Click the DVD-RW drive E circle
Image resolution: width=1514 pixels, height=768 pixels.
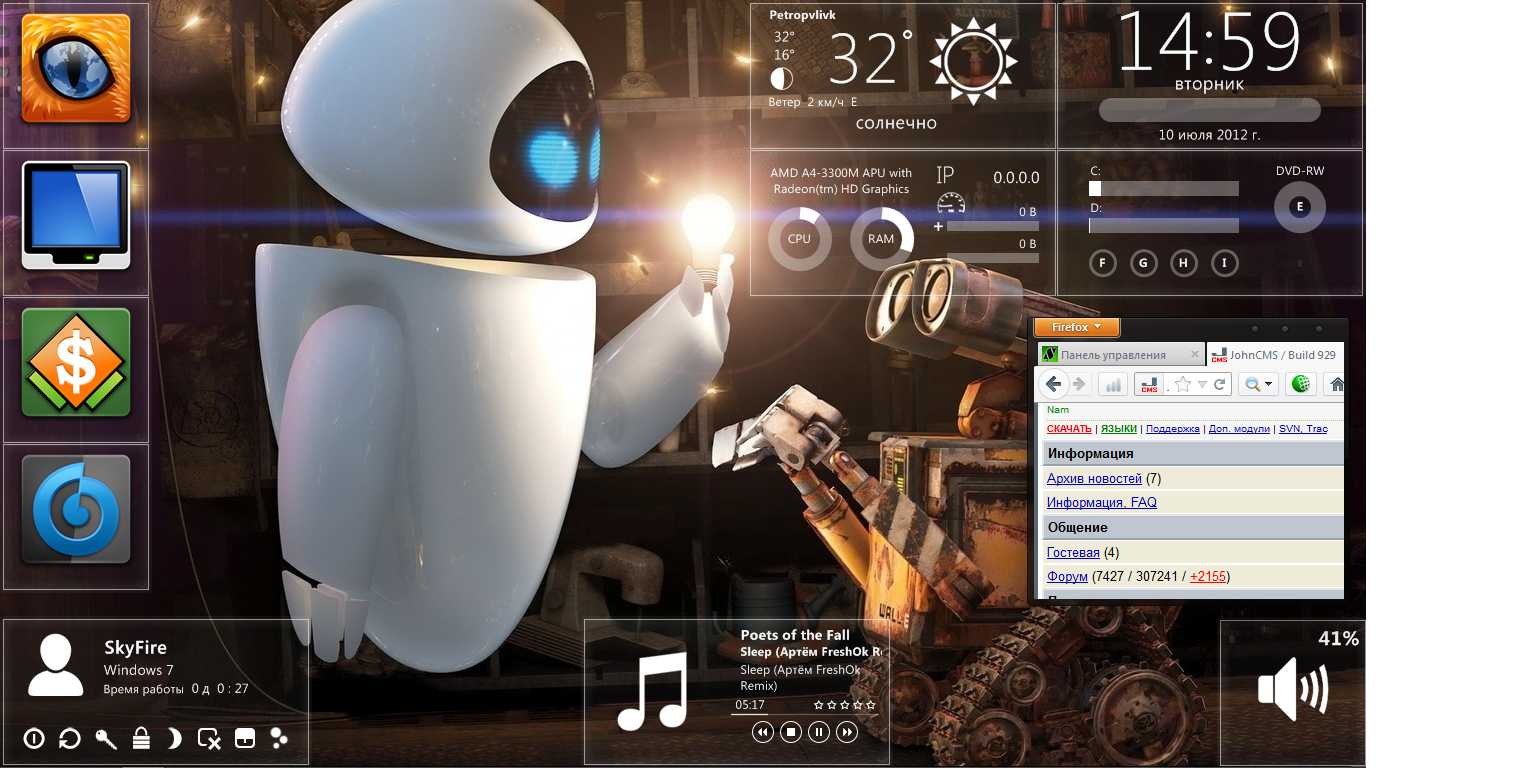pos(1299,207)
